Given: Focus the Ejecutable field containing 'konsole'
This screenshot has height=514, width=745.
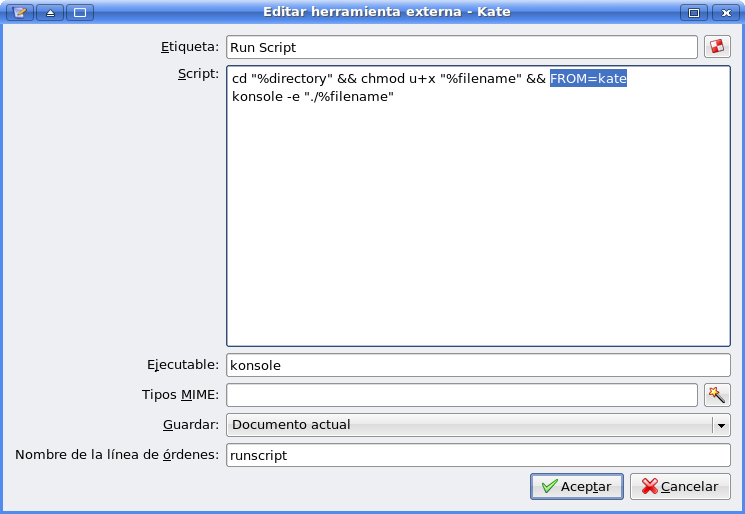Looking at the screenshot, I should point(478,365).
